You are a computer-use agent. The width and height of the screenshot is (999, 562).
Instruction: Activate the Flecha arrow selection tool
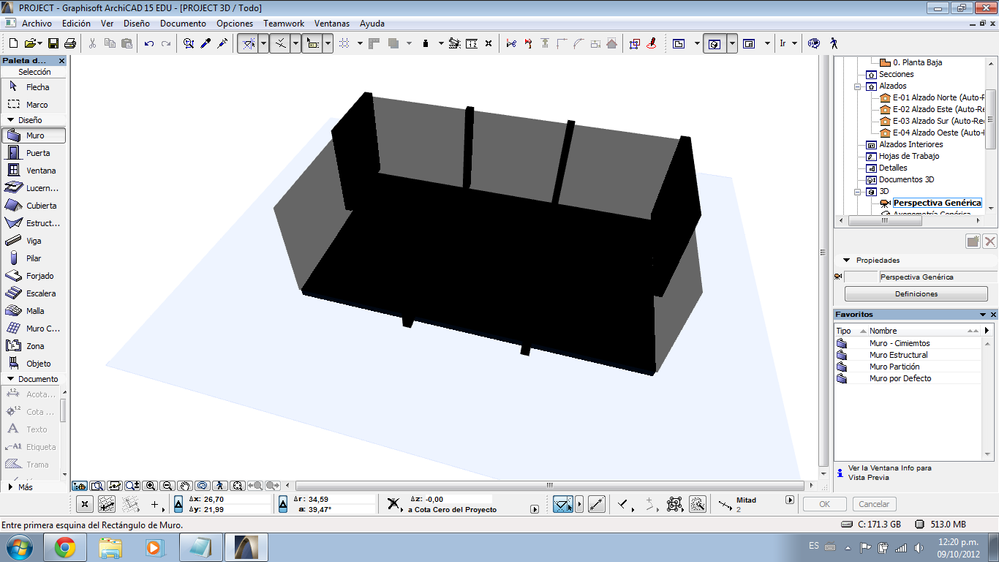(34, 87)
